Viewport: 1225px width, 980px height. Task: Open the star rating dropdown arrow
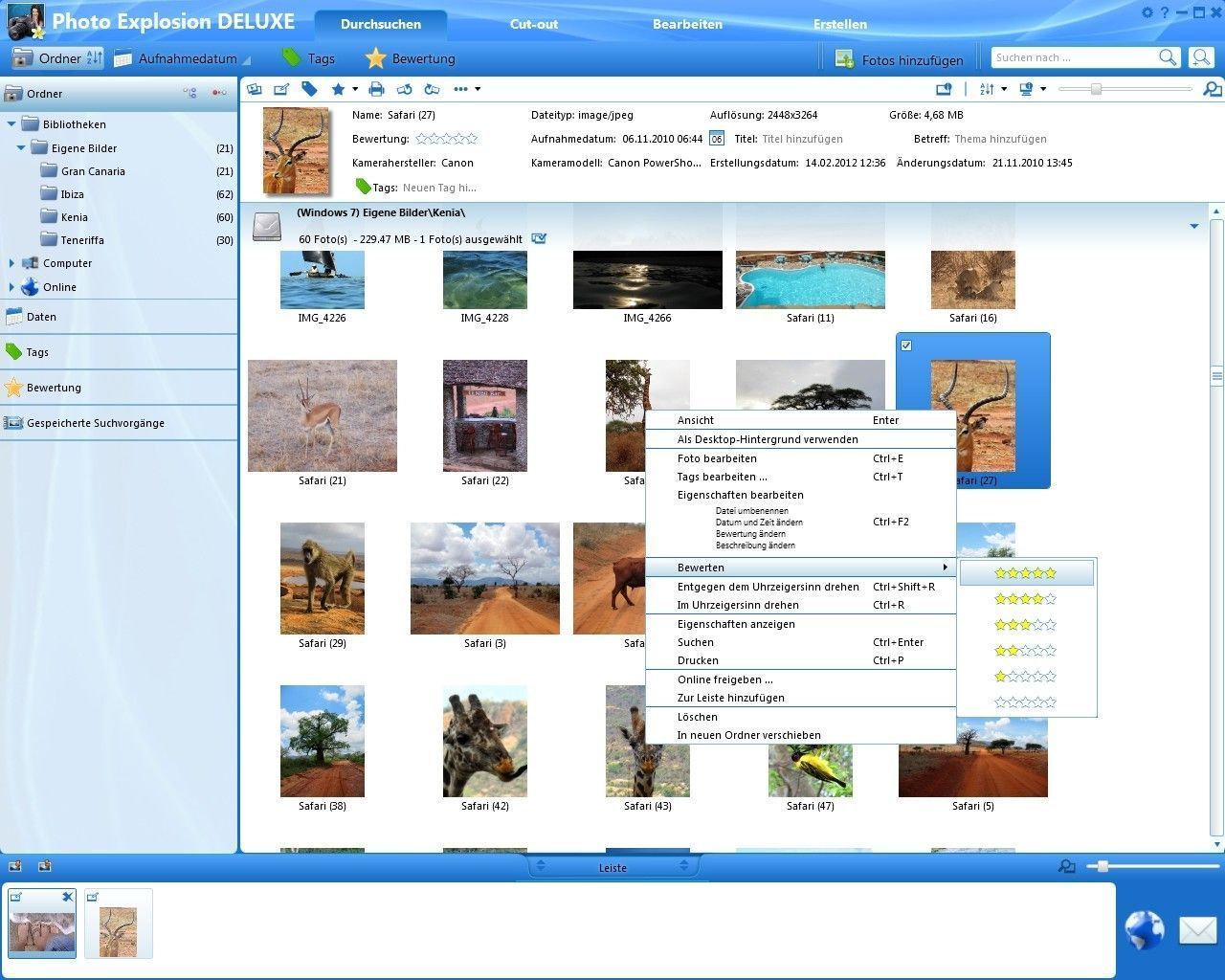(355, 89)
